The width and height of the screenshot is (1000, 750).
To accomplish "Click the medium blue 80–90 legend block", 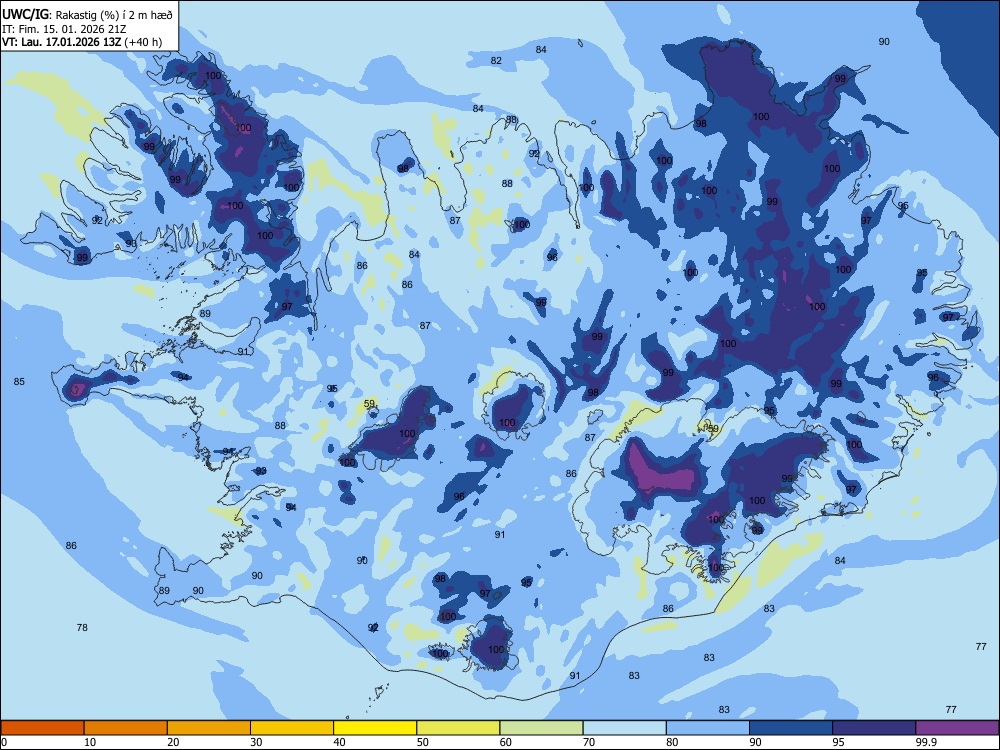I will click(708, 728).
